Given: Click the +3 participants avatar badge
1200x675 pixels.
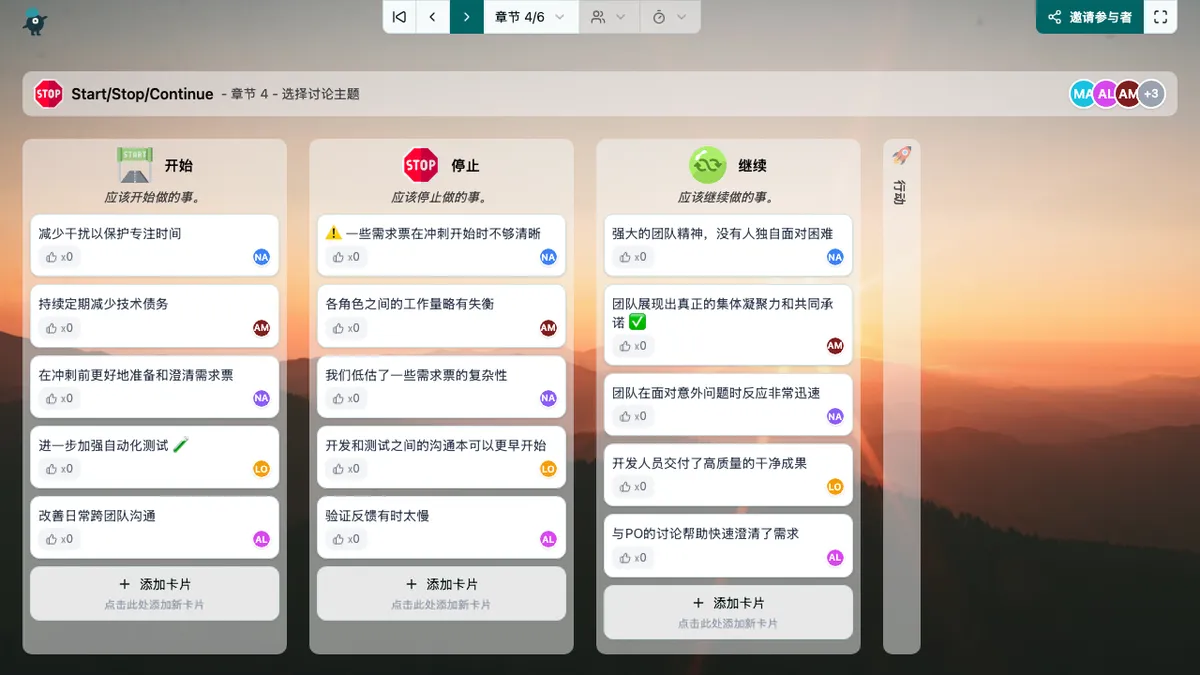Looking at the screenshot, I should pos(1151,94).
